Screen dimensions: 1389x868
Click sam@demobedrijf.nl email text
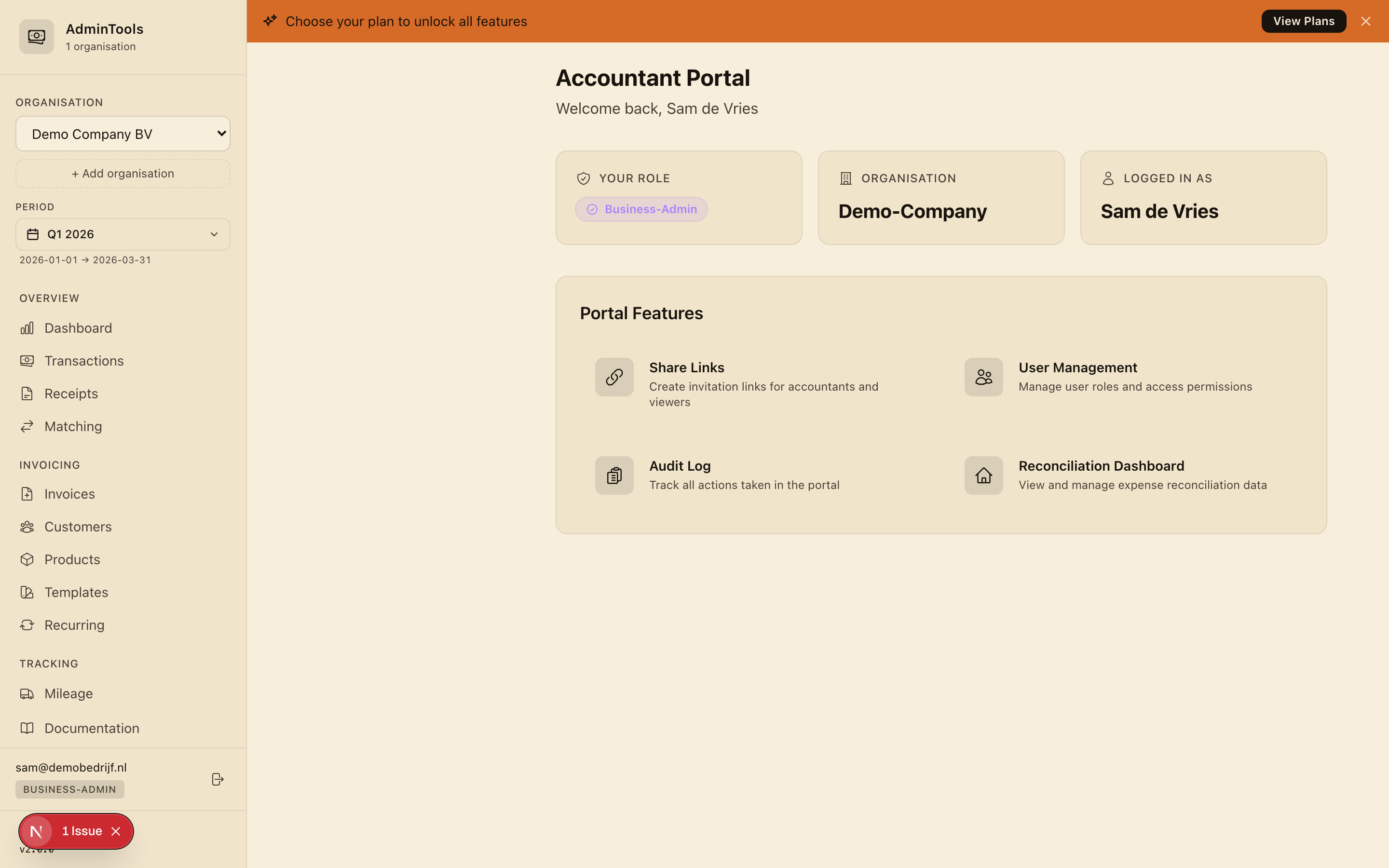click(71, 768)
